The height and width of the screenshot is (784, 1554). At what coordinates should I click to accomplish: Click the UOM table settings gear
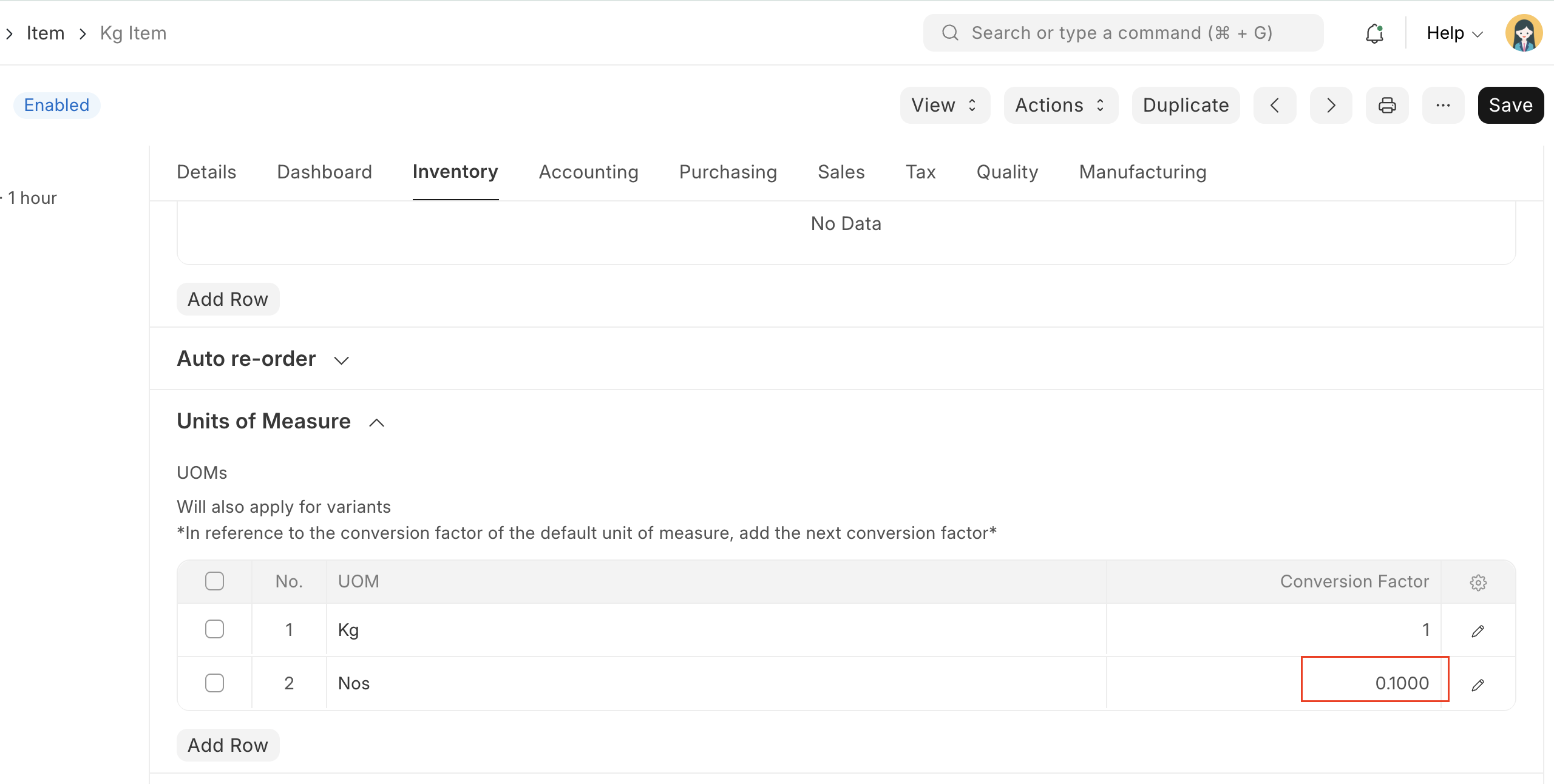click(x=1478, y=582)
